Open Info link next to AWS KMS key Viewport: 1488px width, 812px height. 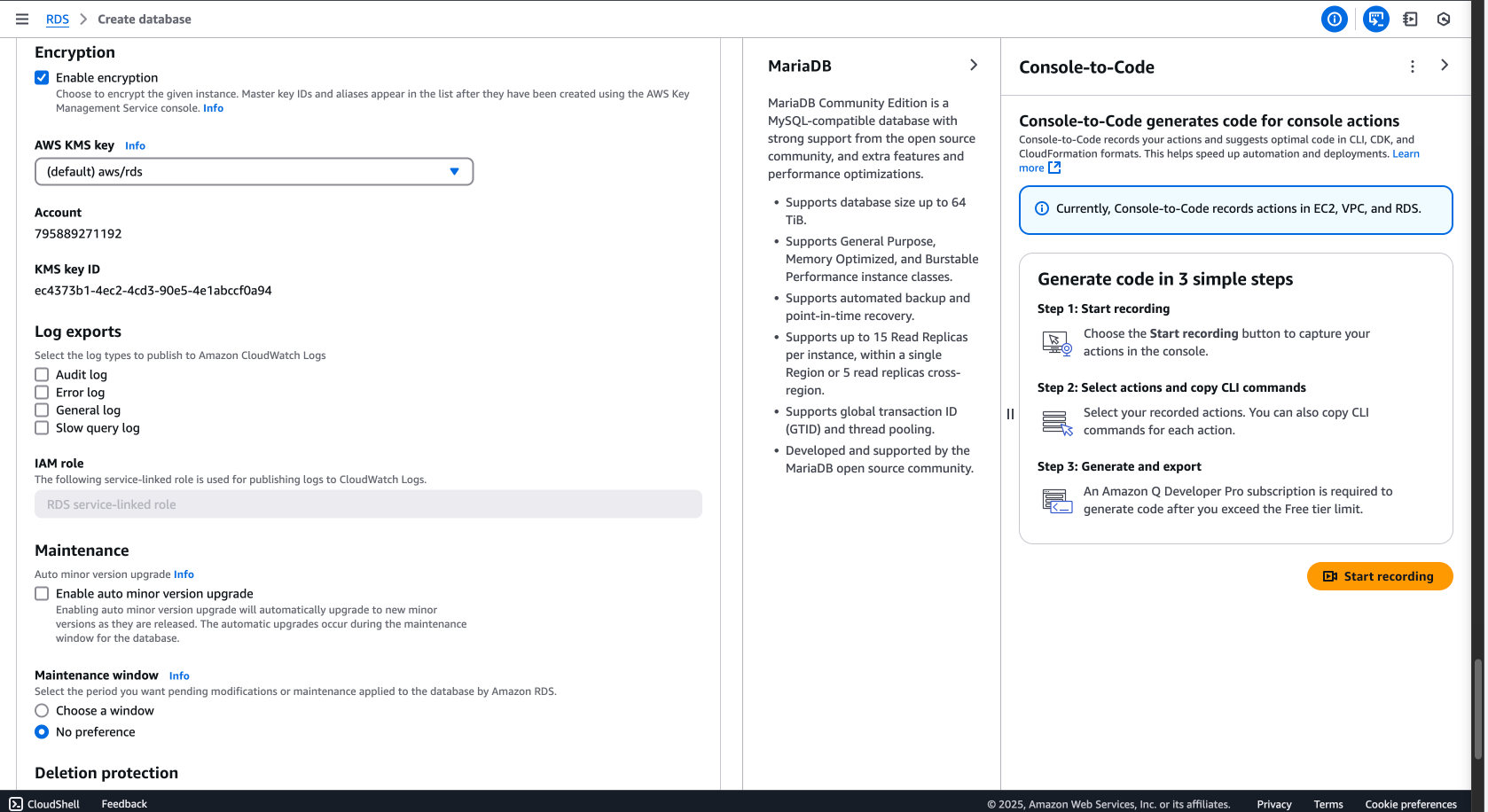coord(135,145)
